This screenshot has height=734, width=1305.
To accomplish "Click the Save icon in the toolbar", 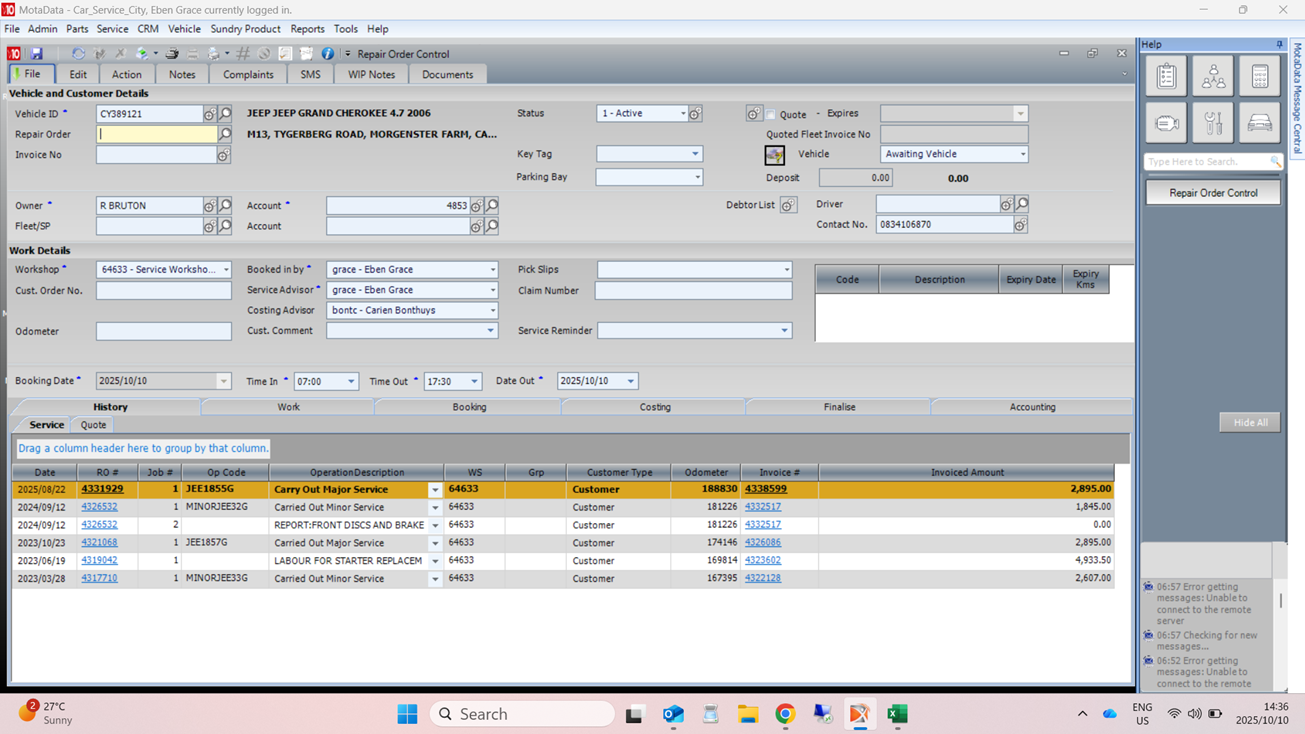I will (37, 54).
